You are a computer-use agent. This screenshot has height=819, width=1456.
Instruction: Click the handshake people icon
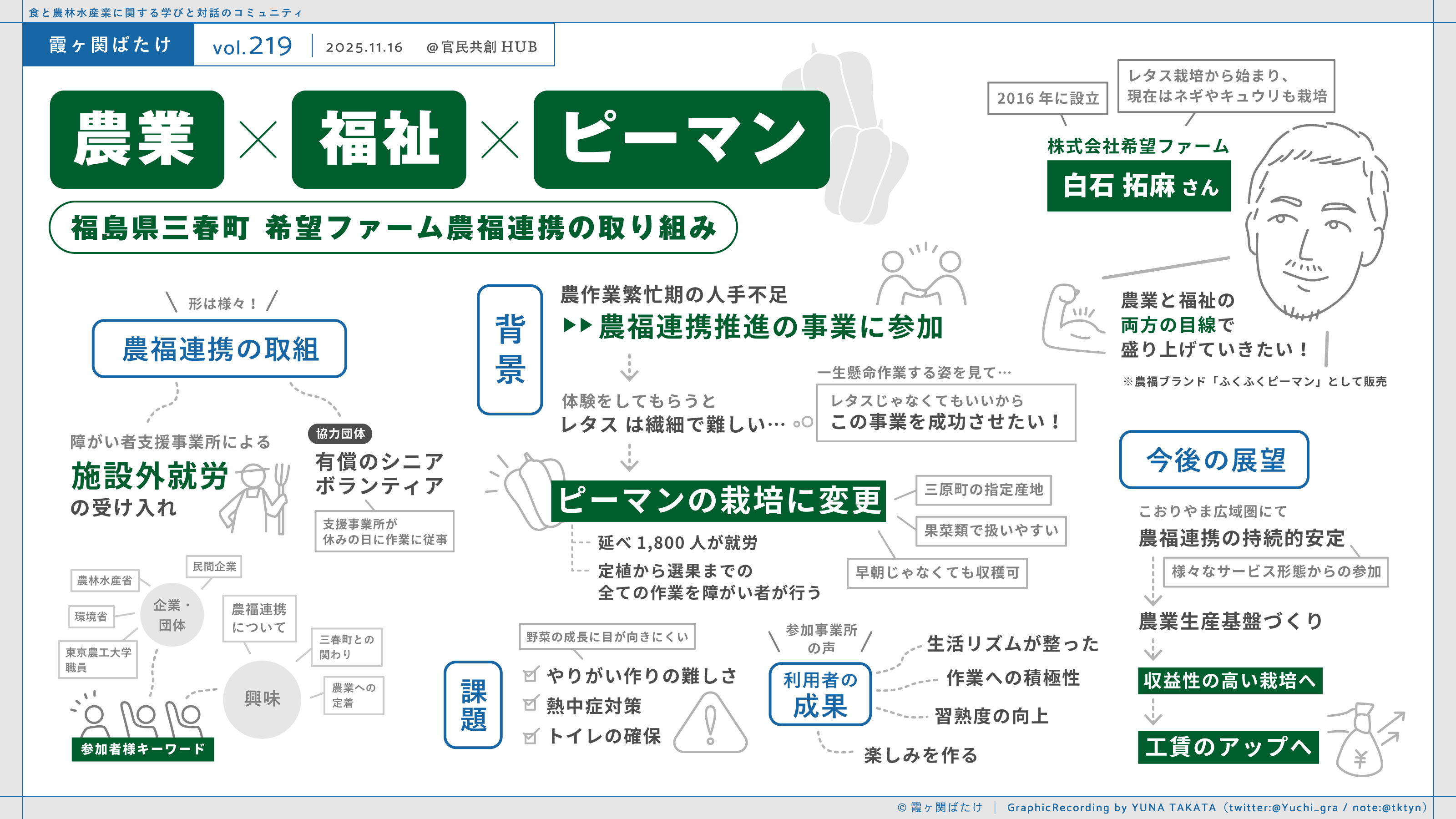tap(921, 277)
